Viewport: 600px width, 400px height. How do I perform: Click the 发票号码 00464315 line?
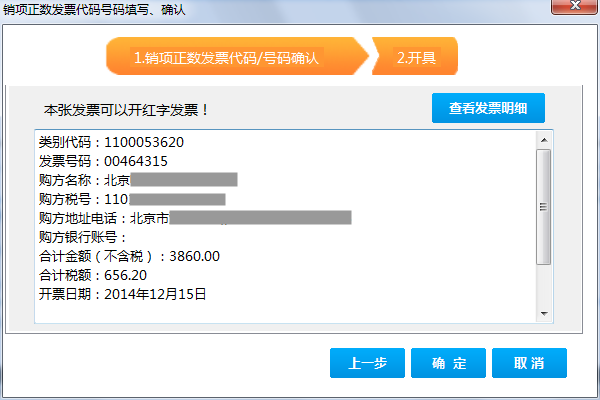(x=103, y=161)
